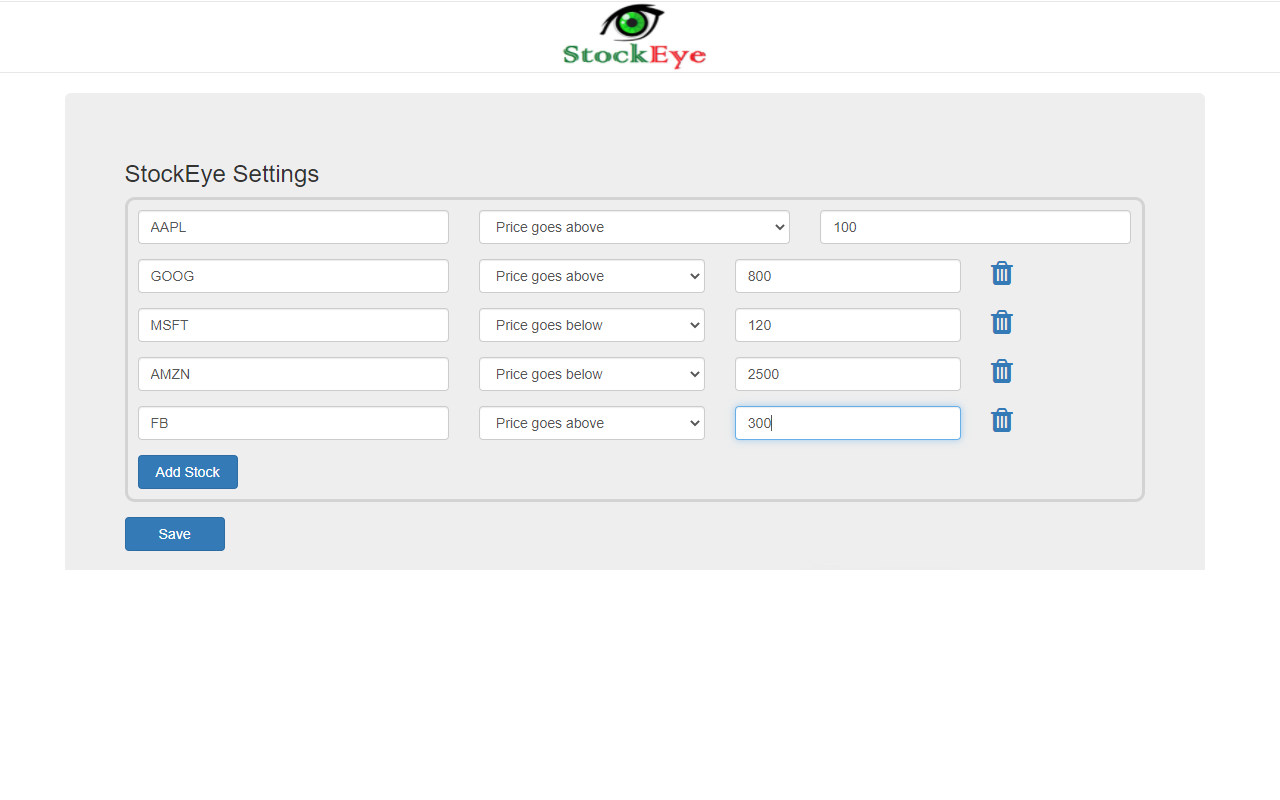Click the StockEye logo

tap(635, 37)
